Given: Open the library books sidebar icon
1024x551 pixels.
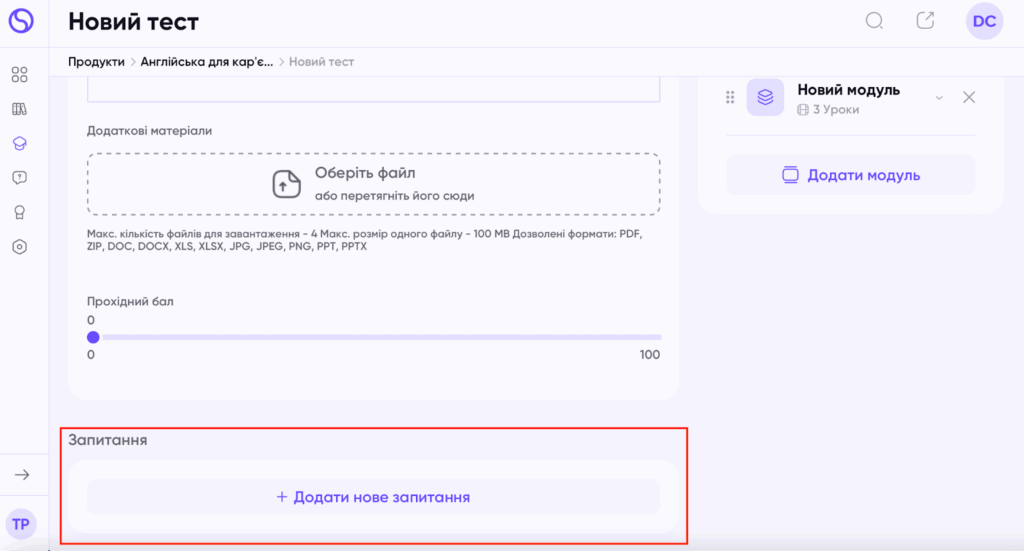Looking at the screenshot, I should coord(20,109).
